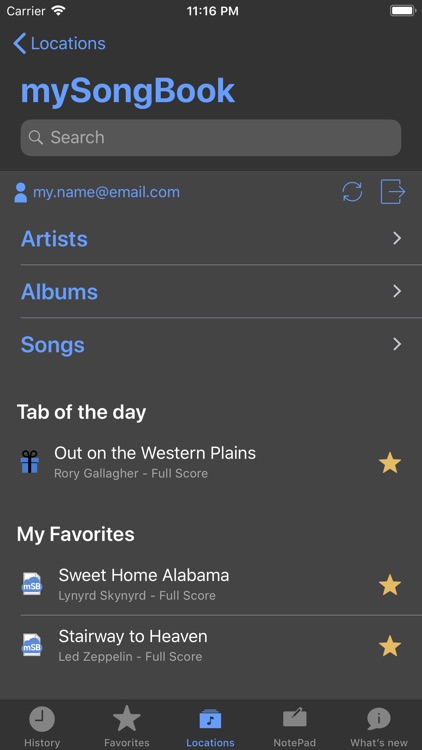
Task: Switch to the History tab
Action: (x=42, y=727)
